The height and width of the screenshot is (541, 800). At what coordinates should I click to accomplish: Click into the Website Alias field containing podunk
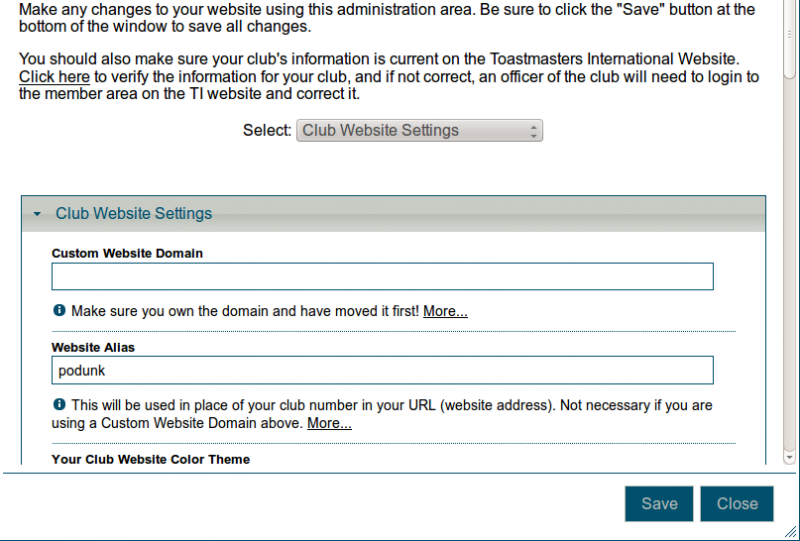click(x=382, y=370)
